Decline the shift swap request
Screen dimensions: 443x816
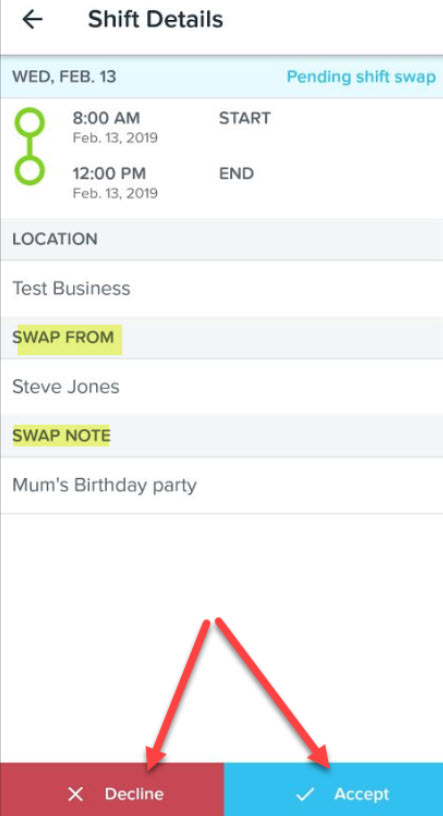pyautogui.click(x=112, y=789)
